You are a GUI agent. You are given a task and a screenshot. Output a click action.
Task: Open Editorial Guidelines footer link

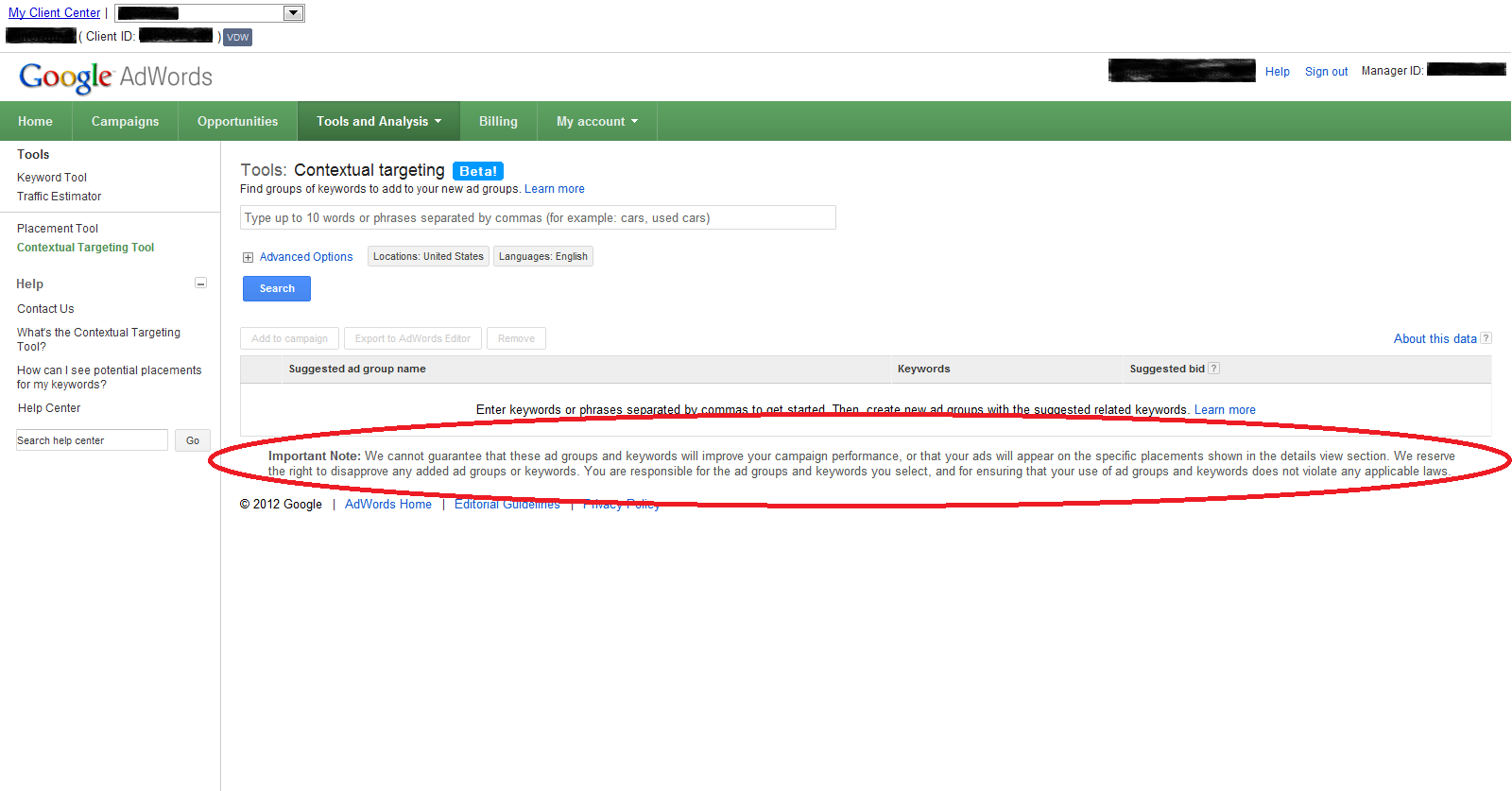click(x=507, y=505)
